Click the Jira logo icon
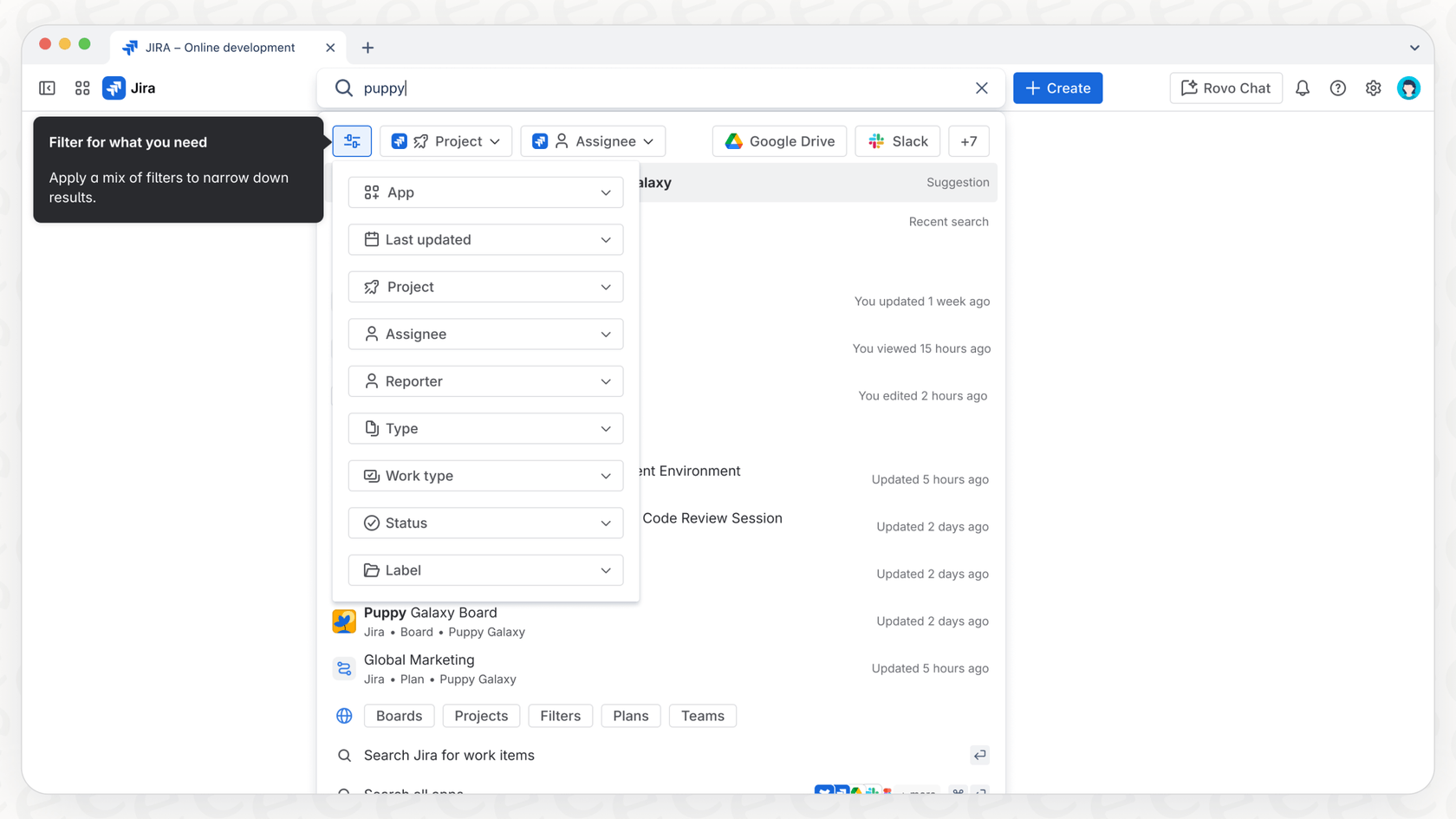This screenshot has height=819, width=1456. coord(114,88)
